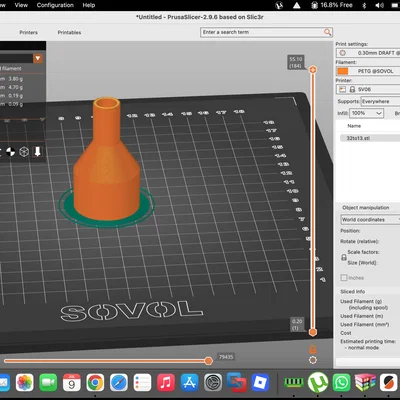Open Safari from the dock
The height and width of the screenshot is (400, 400).
click(119, 383)
